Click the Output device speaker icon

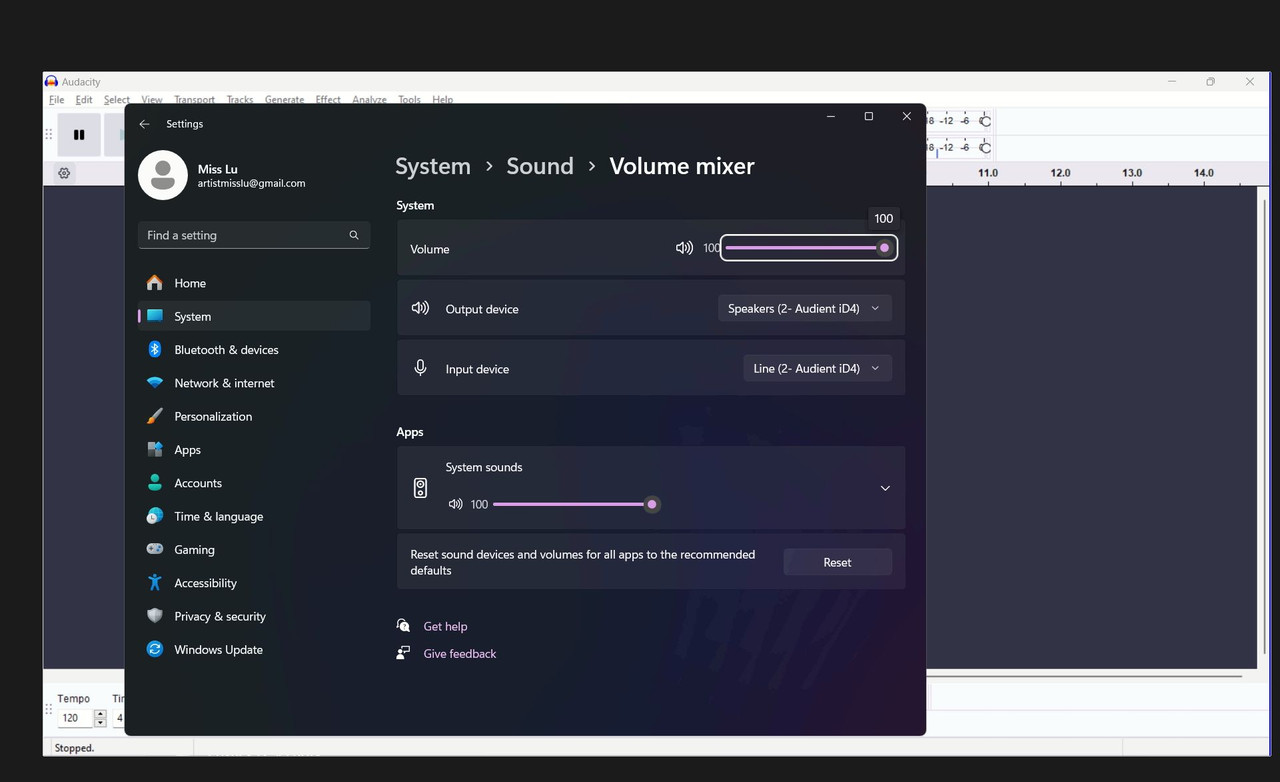click(420, 308)
